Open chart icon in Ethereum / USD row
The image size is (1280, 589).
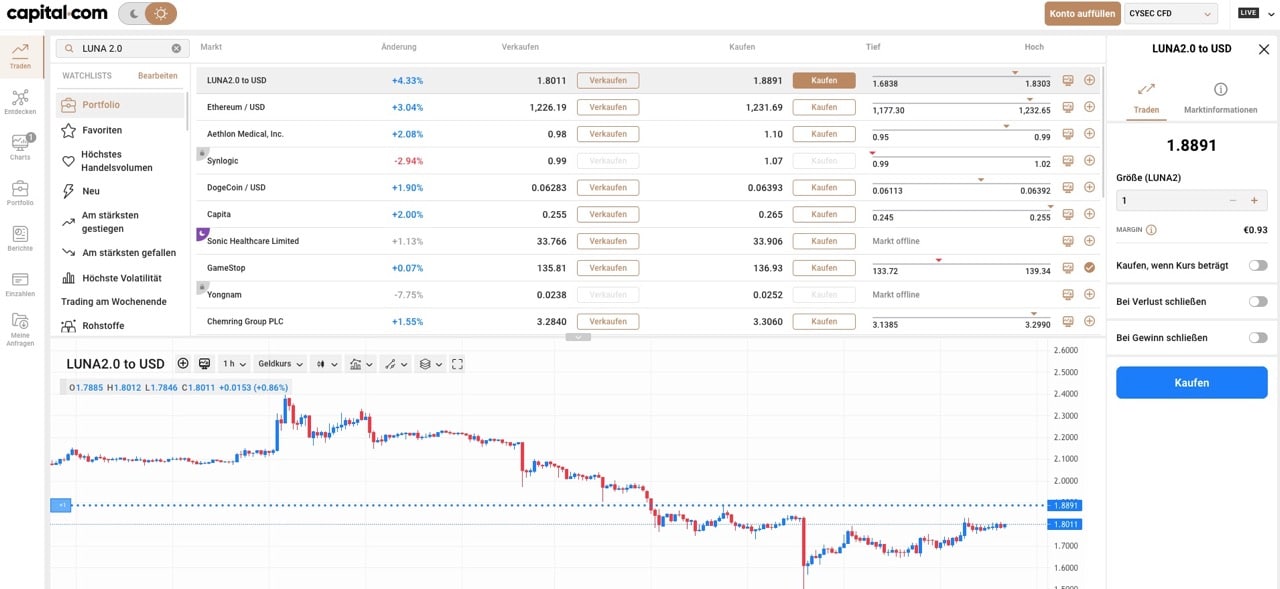coord(1068,107)
